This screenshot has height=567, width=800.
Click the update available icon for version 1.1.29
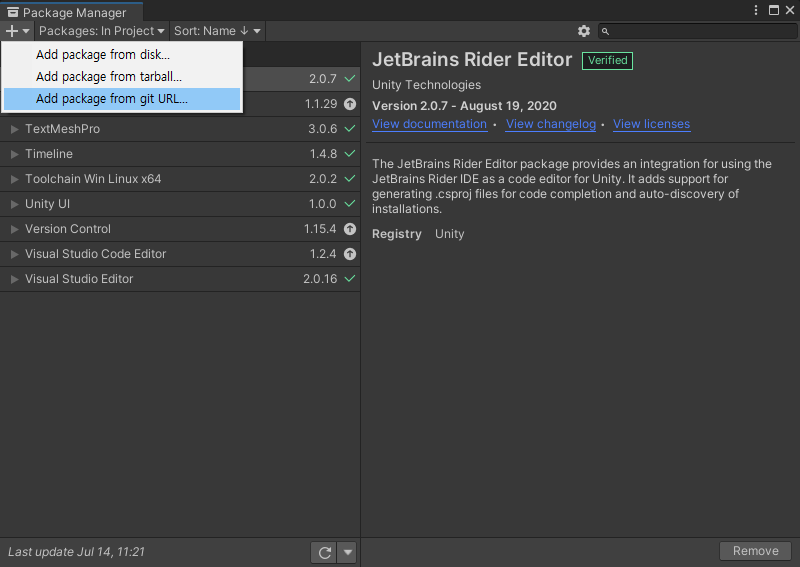point(350,104)
